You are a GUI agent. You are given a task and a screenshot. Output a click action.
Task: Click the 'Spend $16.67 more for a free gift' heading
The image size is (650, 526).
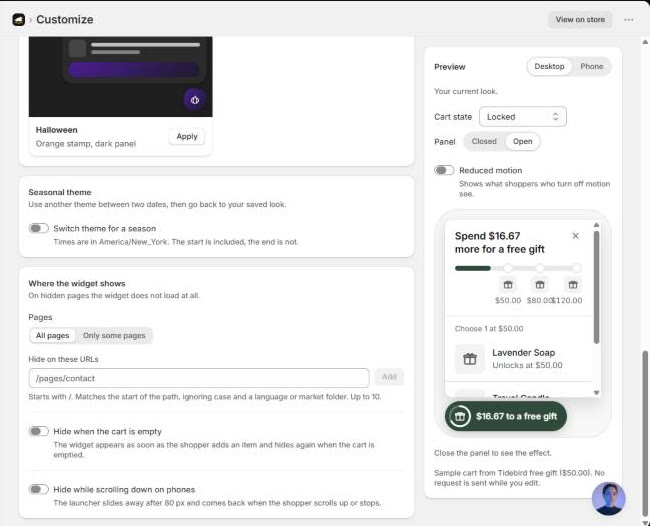[x=500, y=242]
